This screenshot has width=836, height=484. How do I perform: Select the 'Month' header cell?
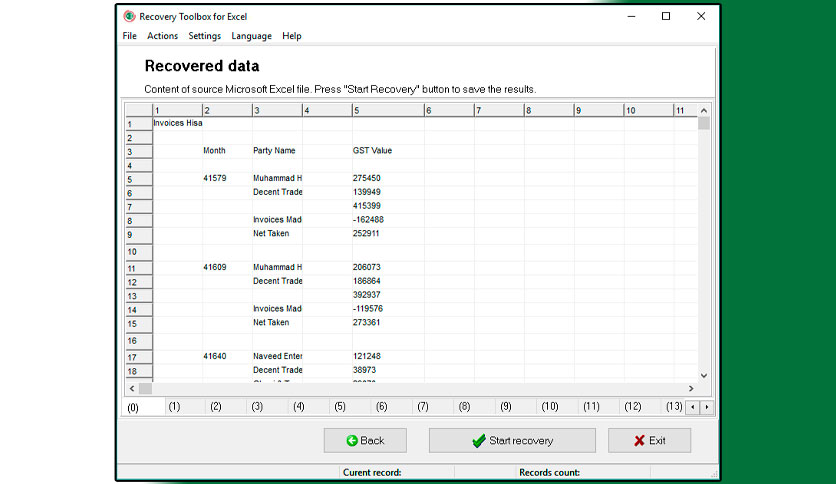click(227, 151)
